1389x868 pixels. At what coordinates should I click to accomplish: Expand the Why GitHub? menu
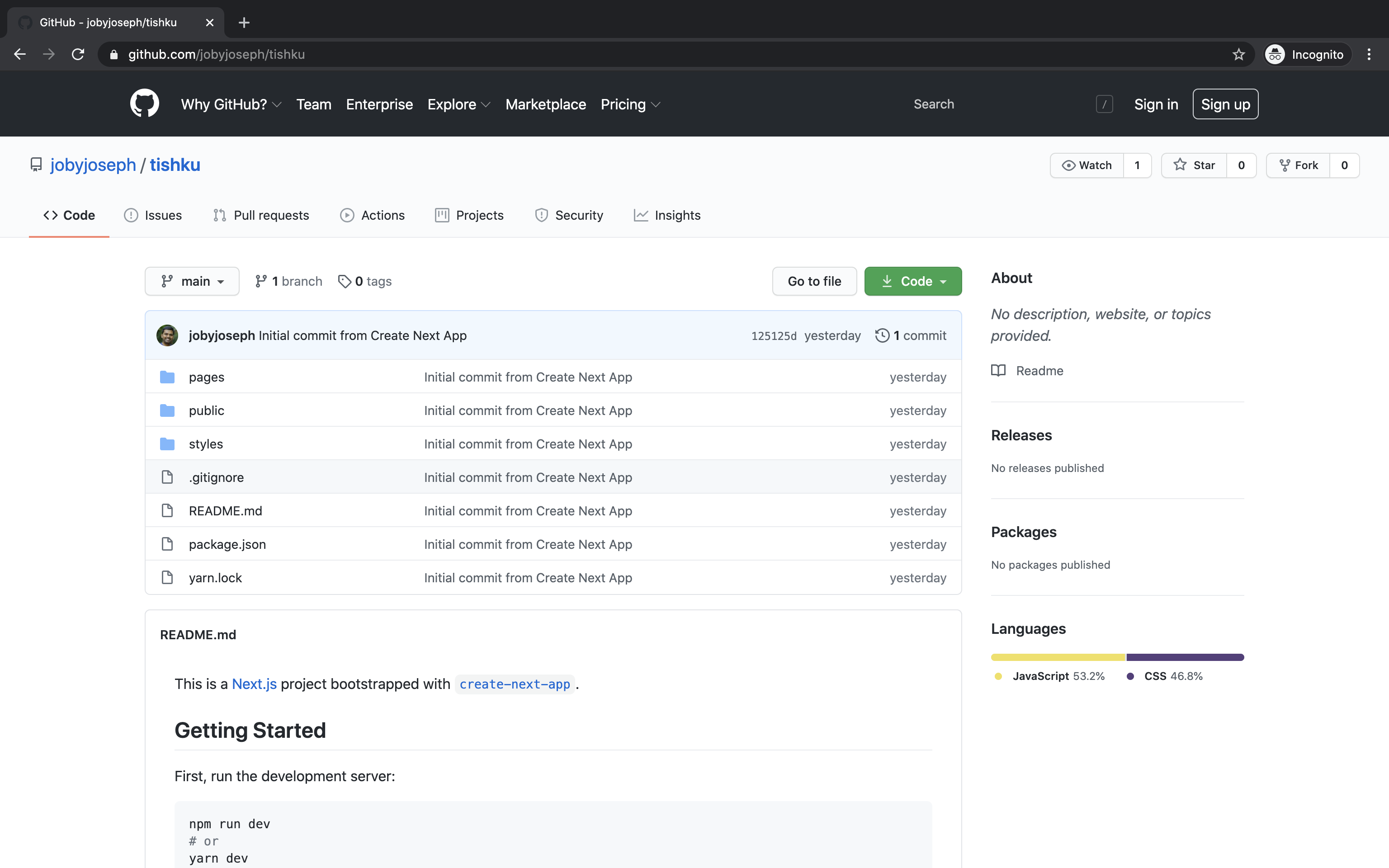click(x=231, y=104)
